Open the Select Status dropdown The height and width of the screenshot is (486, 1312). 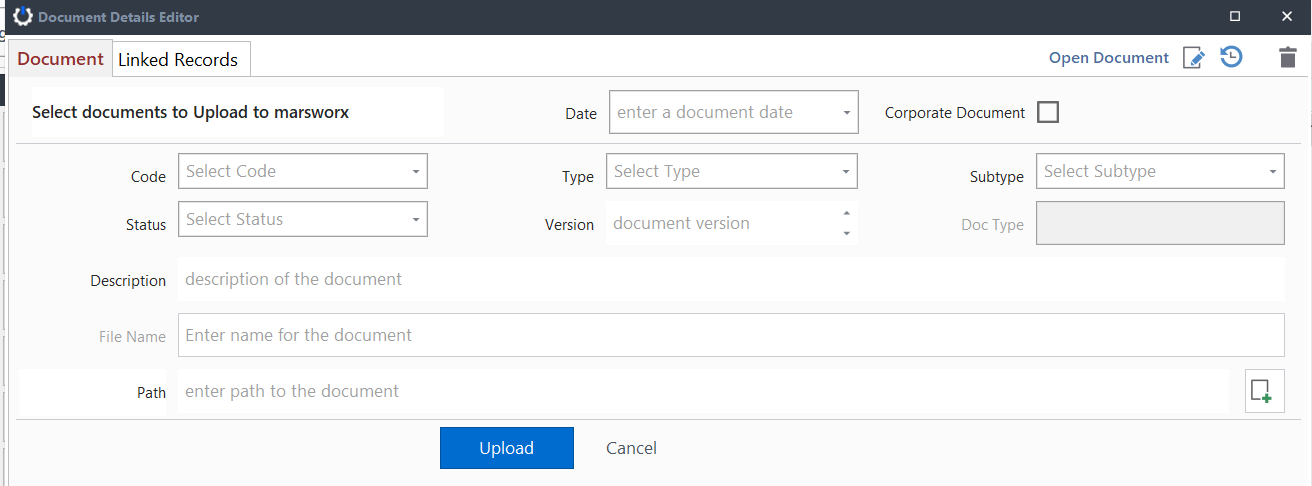click(x=303, y=219)
